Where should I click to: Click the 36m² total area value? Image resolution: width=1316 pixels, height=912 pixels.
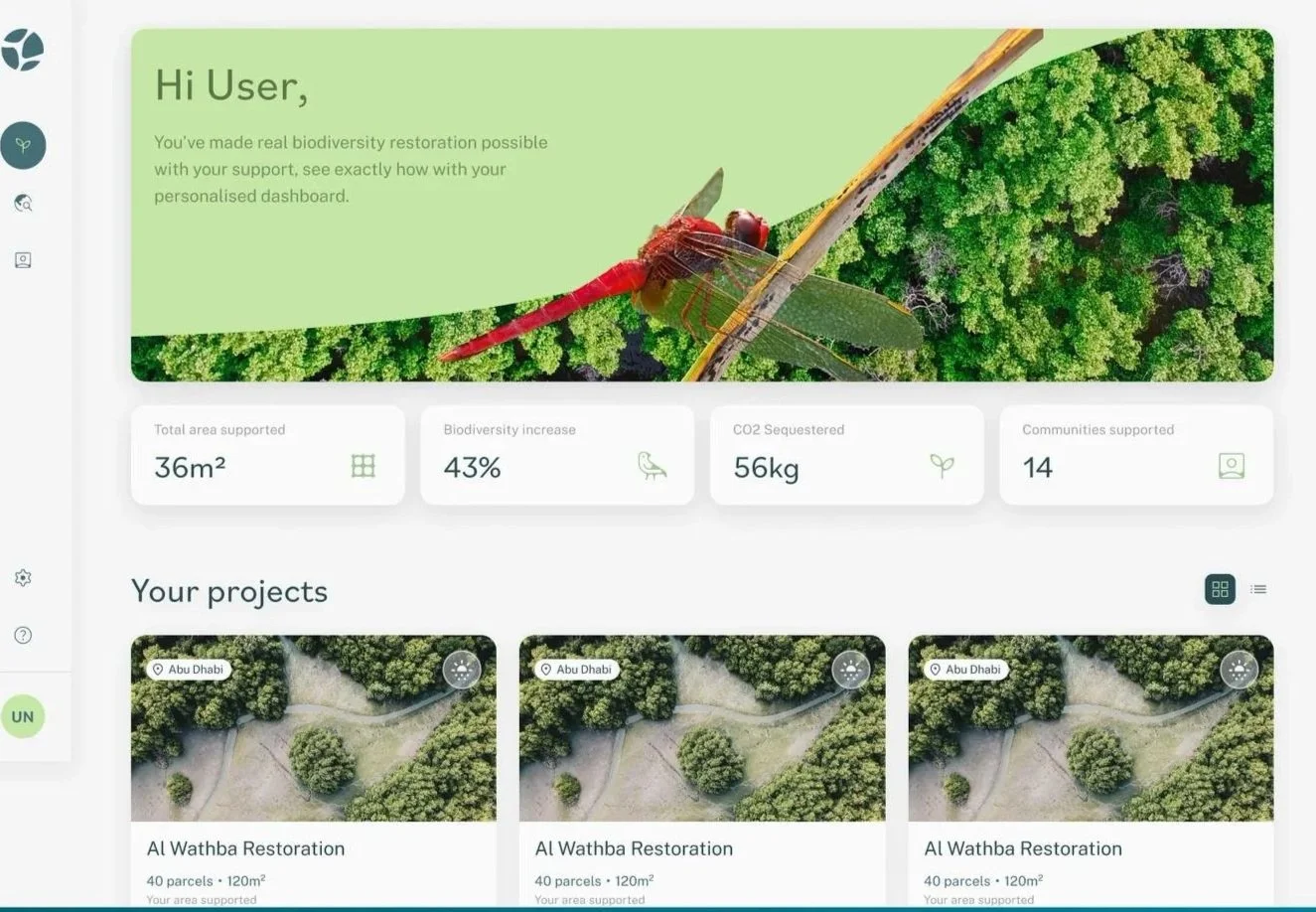click(190, 467)
